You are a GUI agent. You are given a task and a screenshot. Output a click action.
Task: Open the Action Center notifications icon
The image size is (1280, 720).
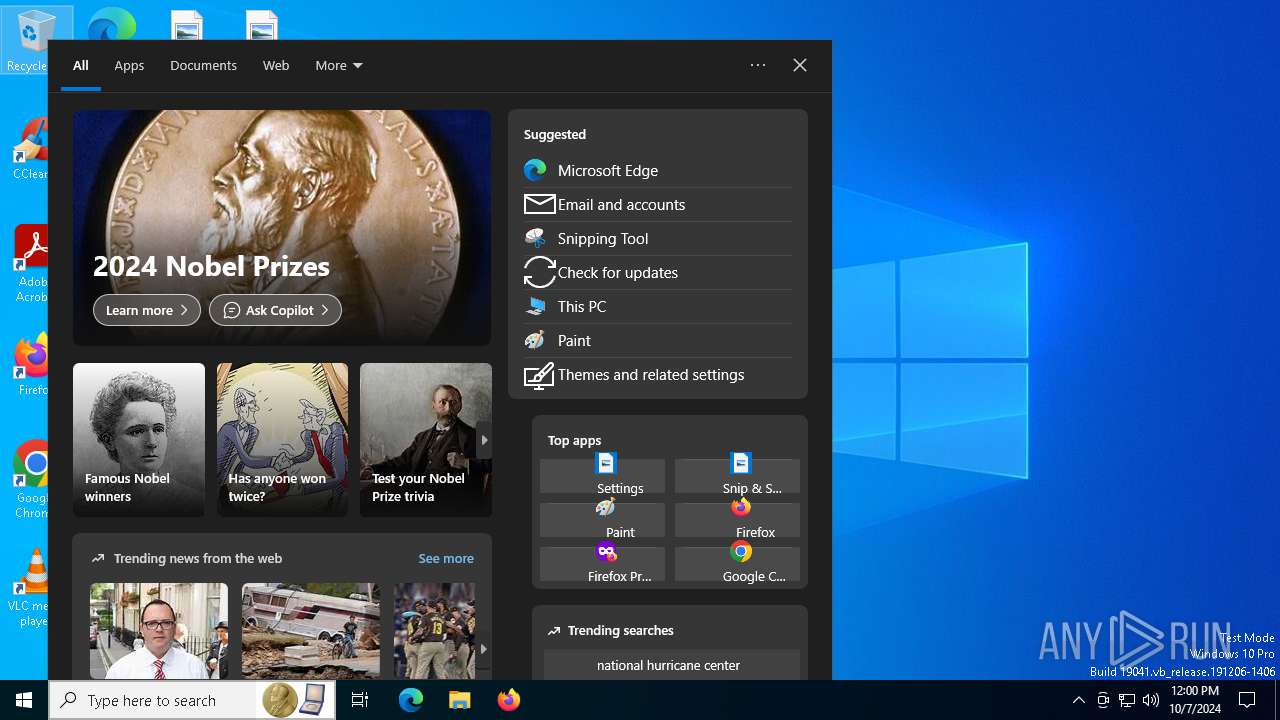tap(1247, 700)
